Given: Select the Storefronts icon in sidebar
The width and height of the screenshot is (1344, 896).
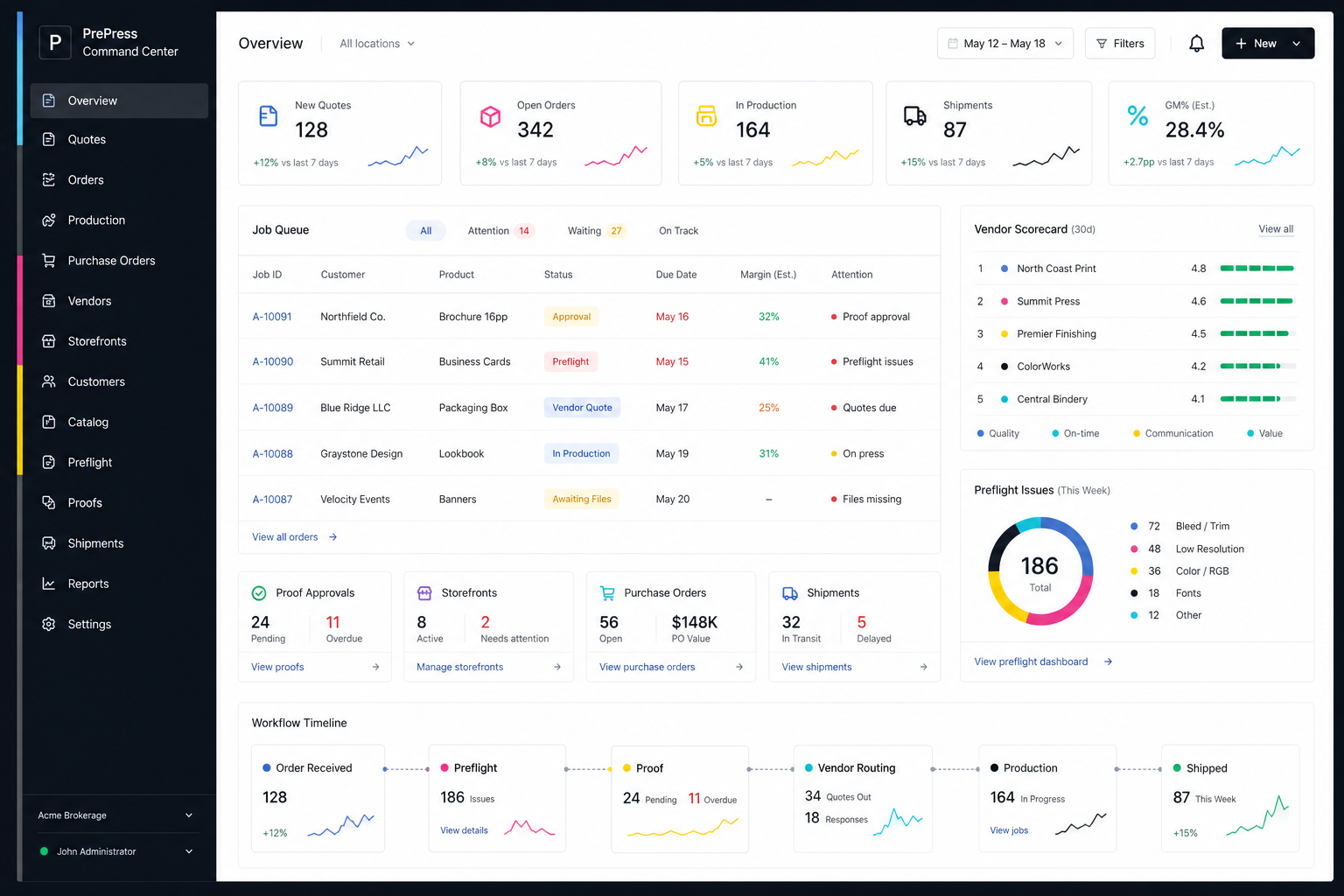Looking at the screenshot, I should [x=49, y=341].
